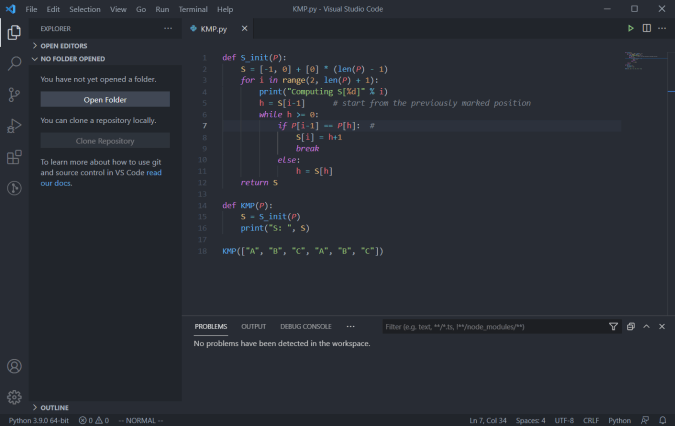Switch to the Problems panel tab
This screenshot has height=426, width=675.
(x=211, y=327)
